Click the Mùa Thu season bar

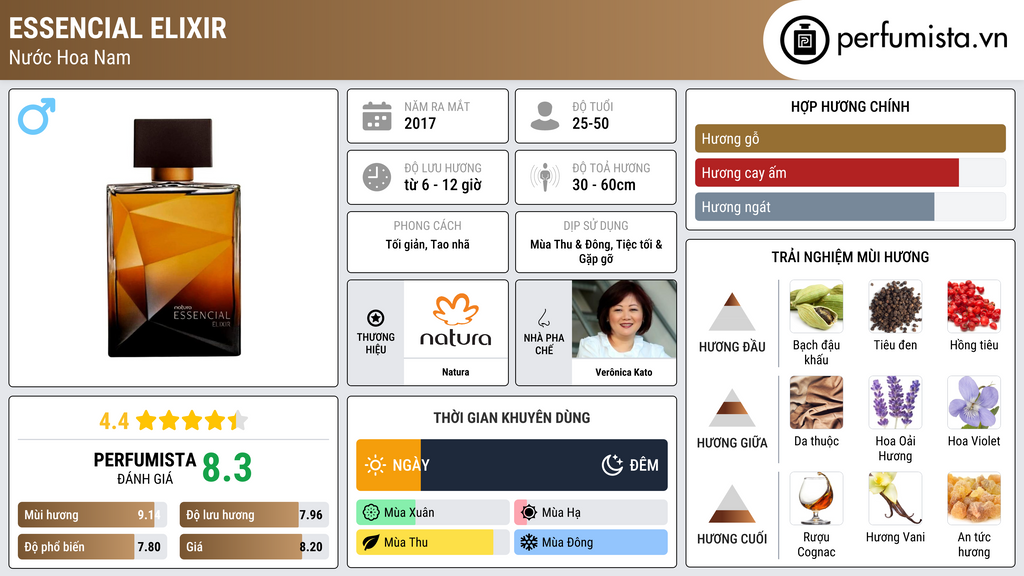coord(433,543)
